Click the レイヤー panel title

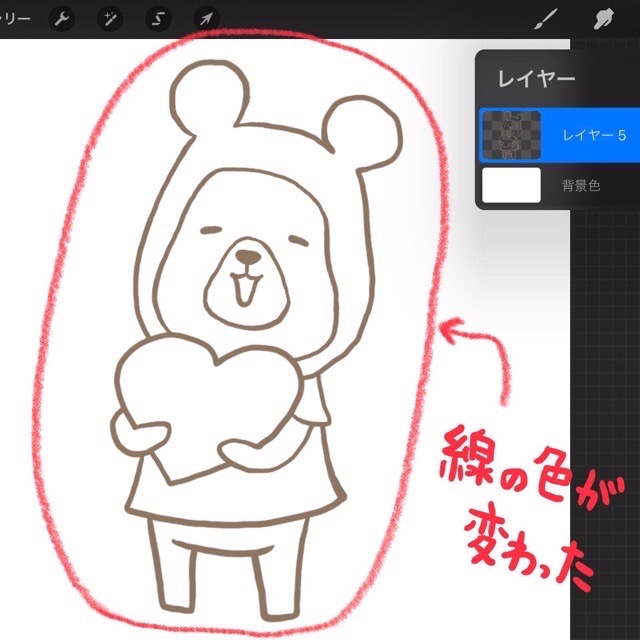click(536, 78)
